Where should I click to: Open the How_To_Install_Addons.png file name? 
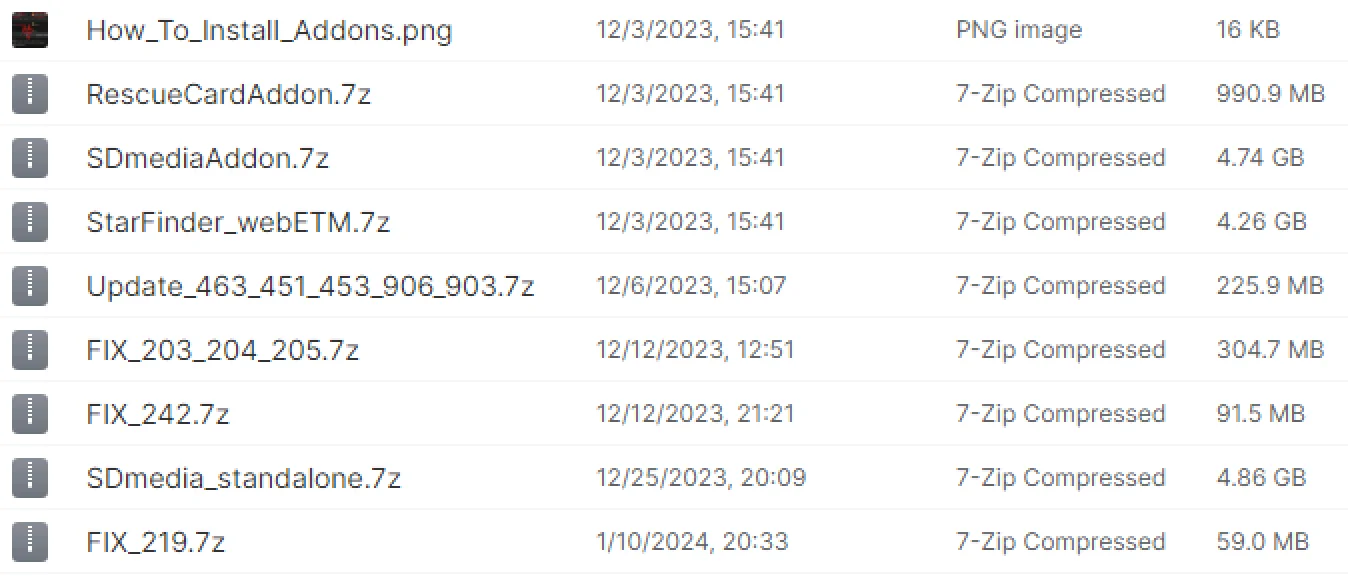(x=269, y=30)
